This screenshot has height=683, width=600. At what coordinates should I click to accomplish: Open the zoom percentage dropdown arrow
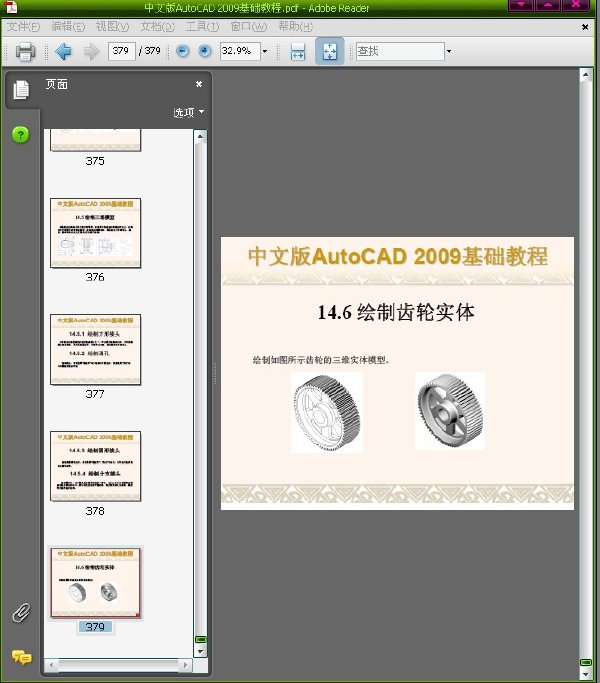pyautogui.click(x=264, y=51)
